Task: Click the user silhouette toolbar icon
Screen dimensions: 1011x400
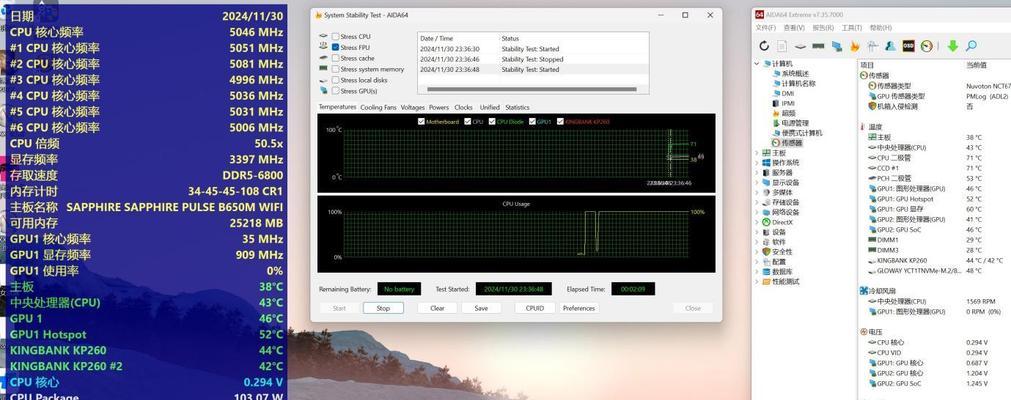Action: pos(890,46)
